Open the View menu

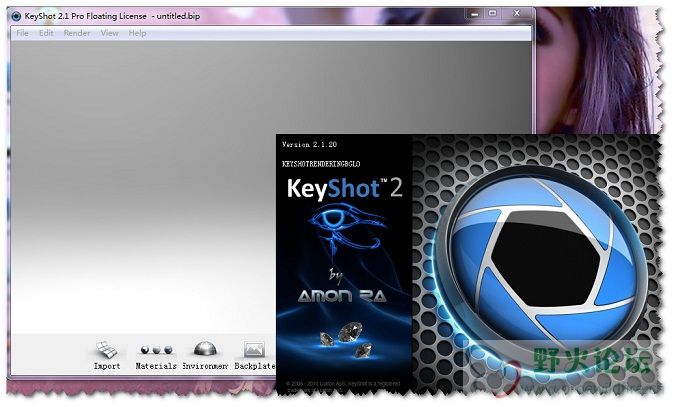[x=109, y=33]
